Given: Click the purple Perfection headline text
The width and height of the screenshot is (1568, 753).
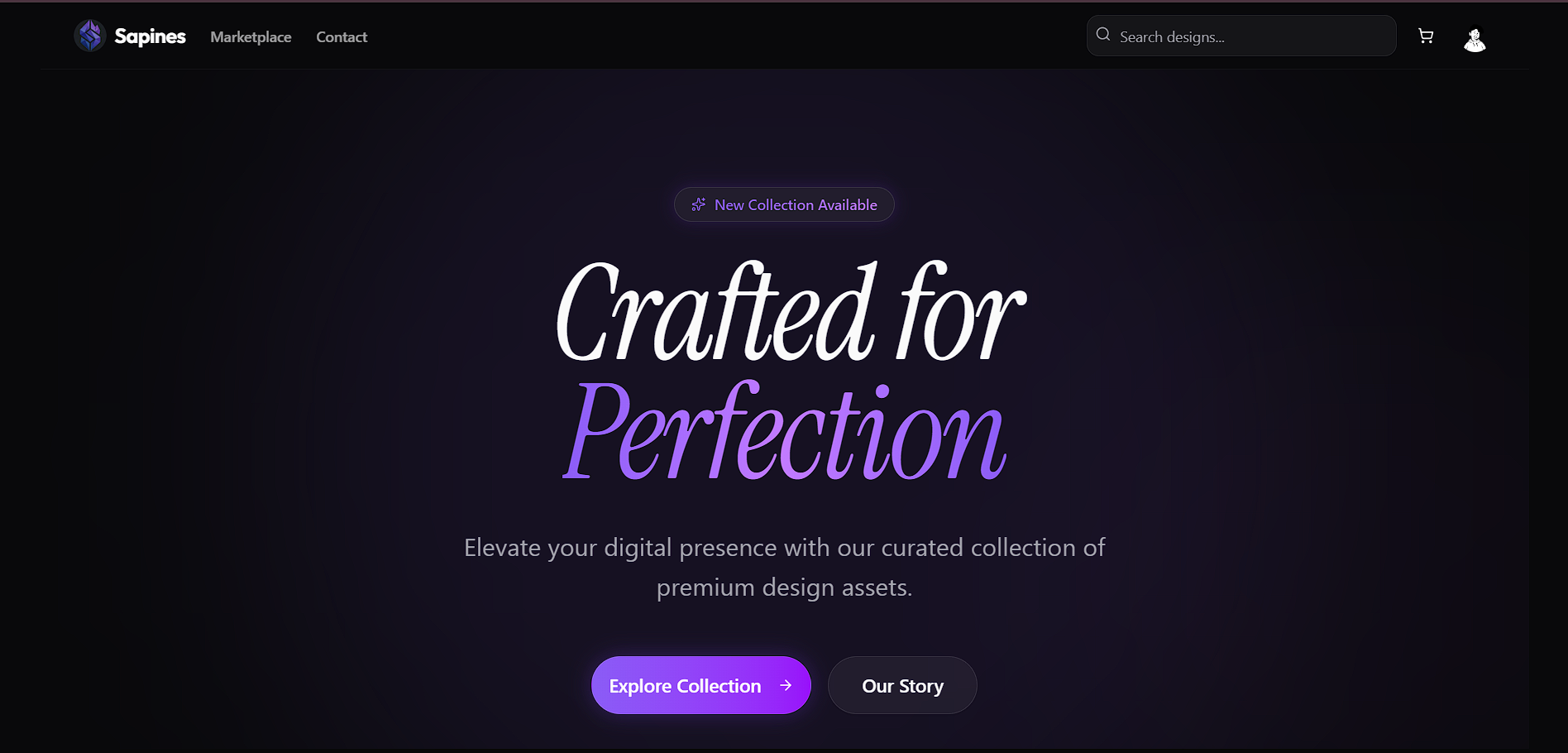Looking at the screenshot, I should [784, 432].
